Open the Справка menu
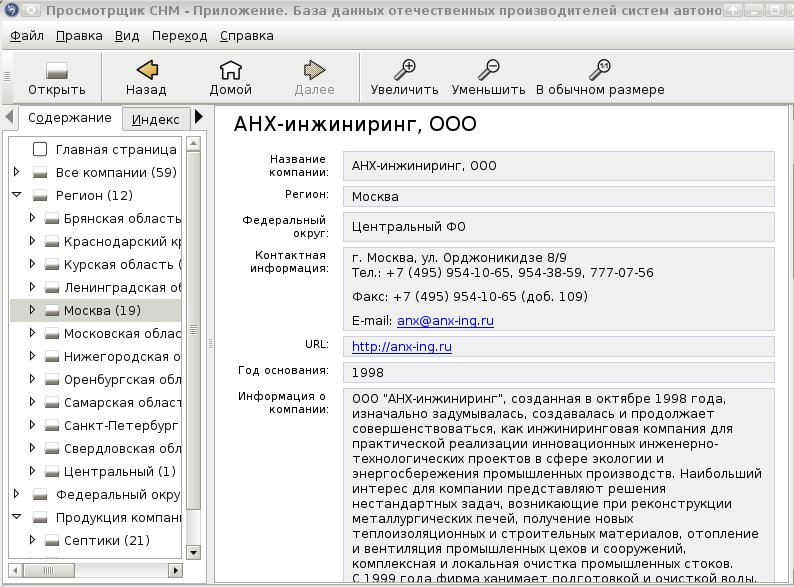 [x=247, y=36]
